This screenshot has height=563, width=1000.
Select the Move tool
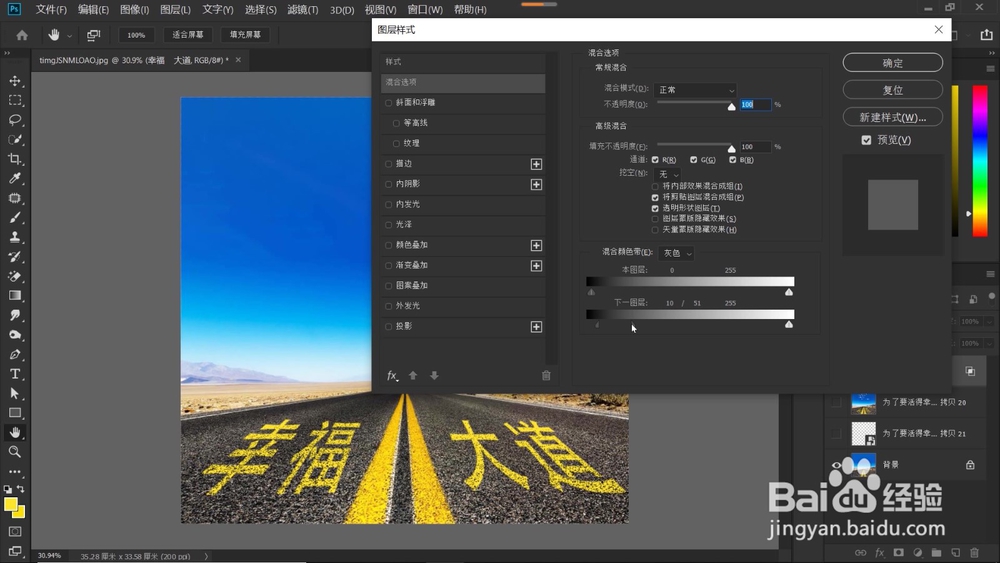coord(15,81)
